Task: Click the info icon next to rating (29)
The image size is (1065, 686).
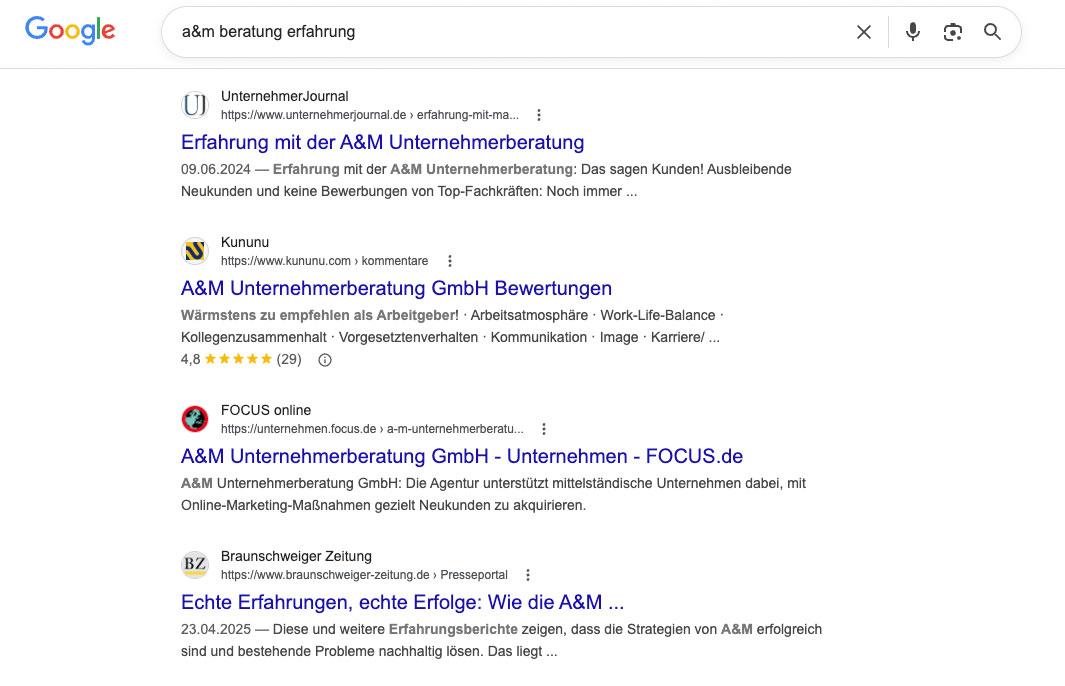Action: [x=325, y=360]
